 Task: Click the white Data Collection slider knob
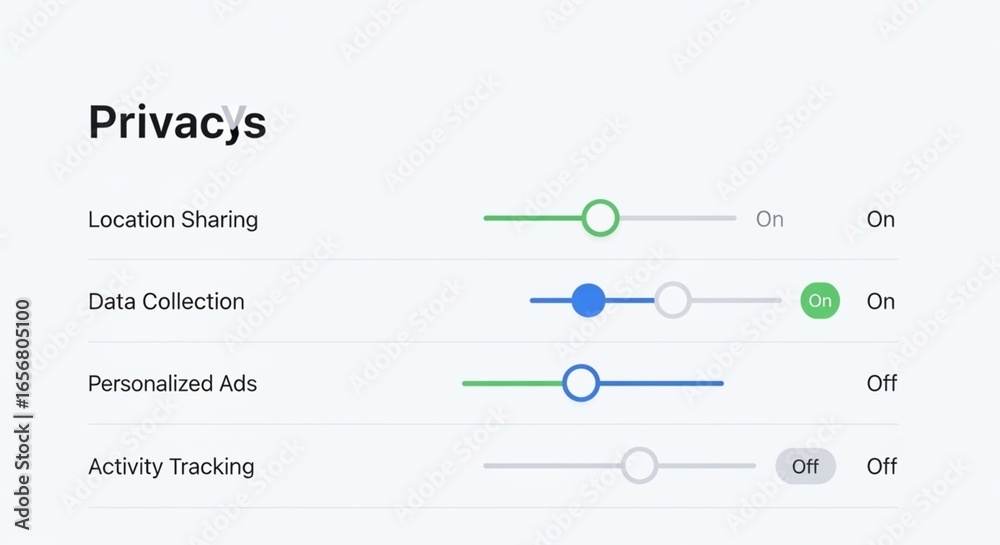pyautogui.click(x=673, y=300)
